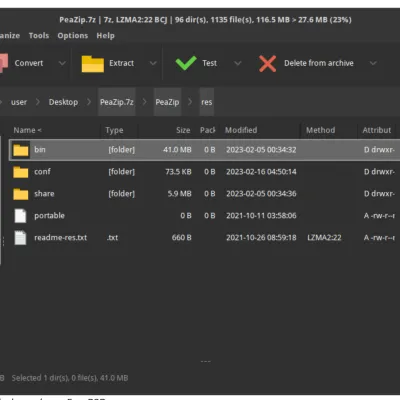Click LZMA2:22 method cell
Screen dimensions: 400x400
pos(324,238)
